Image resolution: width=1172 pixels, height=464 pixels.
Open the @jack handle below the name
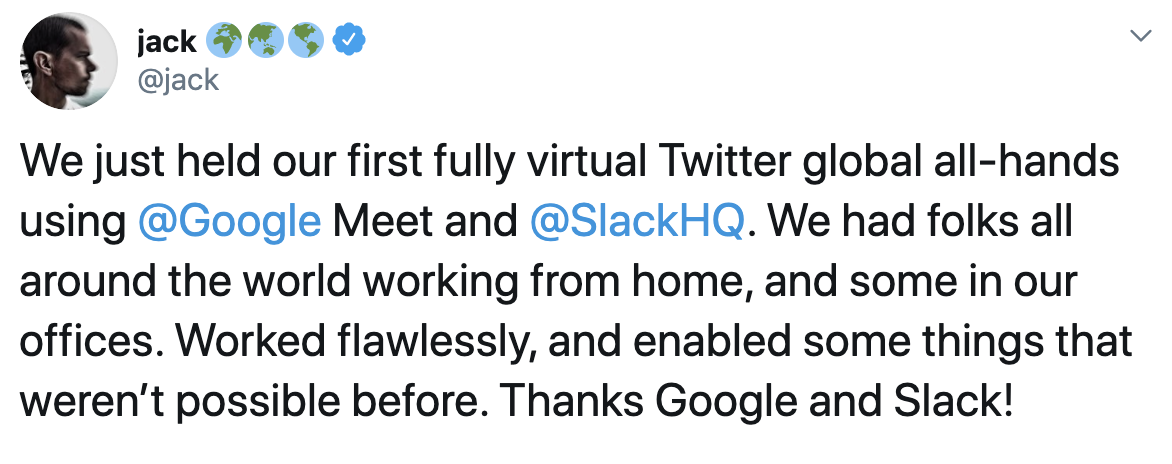(178, 79)
